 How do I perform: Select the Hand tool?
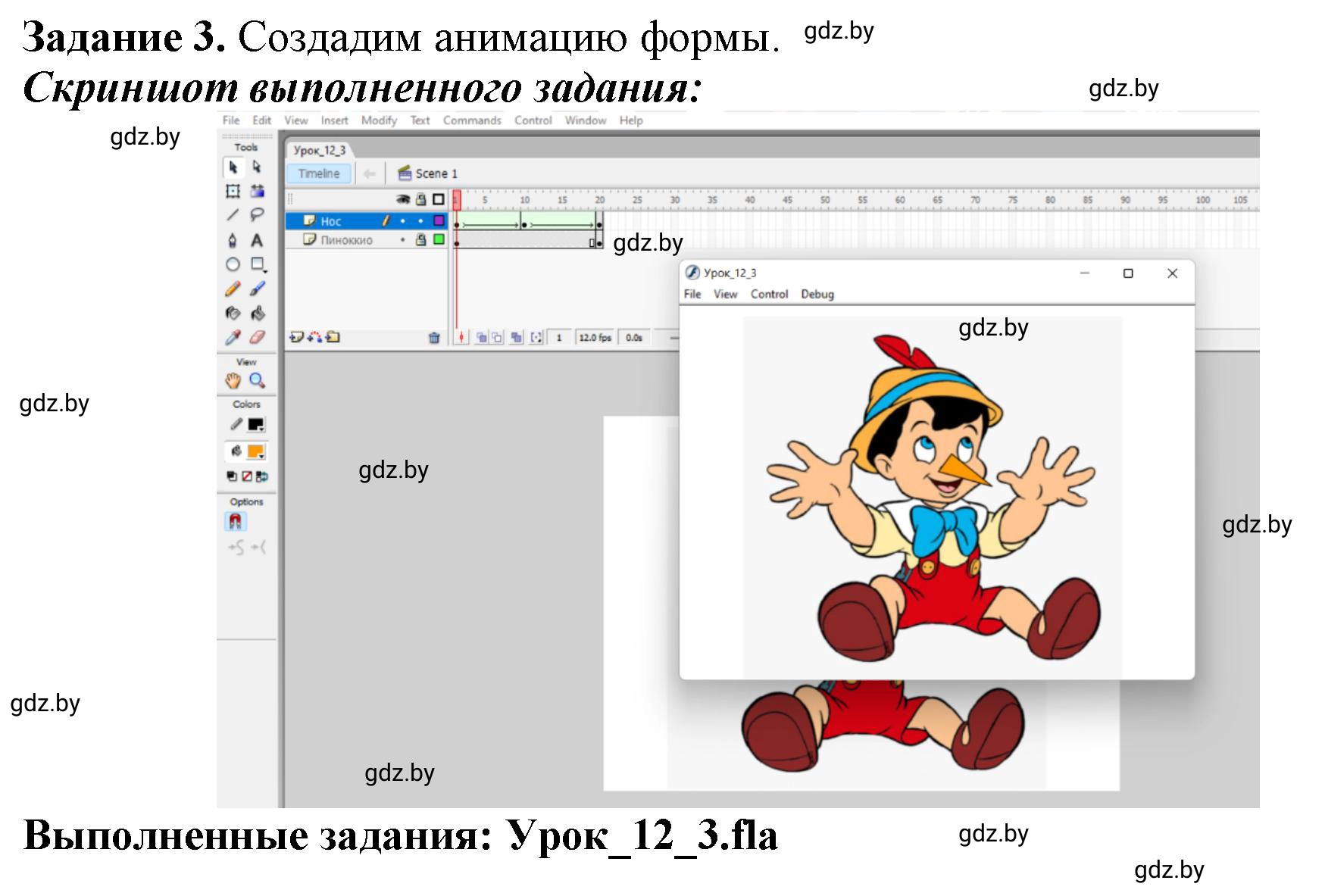[x=233, y=381]
